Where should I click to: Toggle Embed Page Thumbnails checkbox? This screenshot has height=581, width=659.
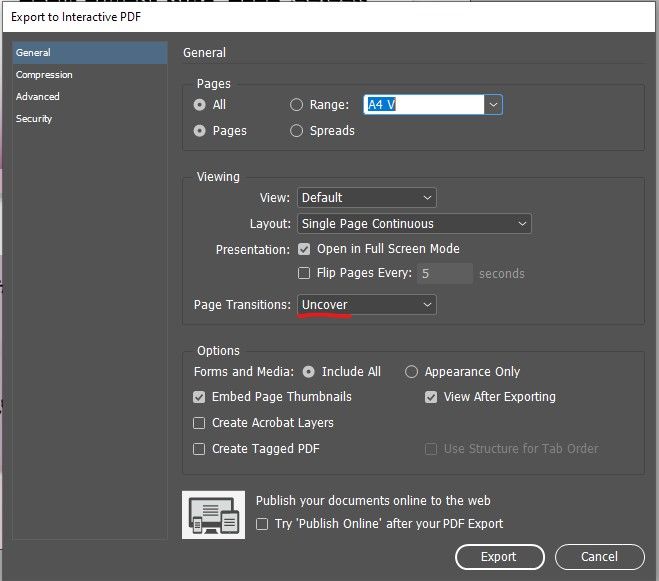(x=199, y=397)
